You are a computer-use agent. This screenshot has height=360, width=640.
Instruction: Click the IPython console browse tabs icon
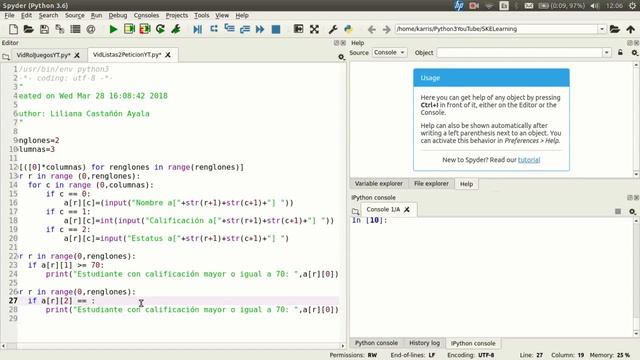coord(356,211)
